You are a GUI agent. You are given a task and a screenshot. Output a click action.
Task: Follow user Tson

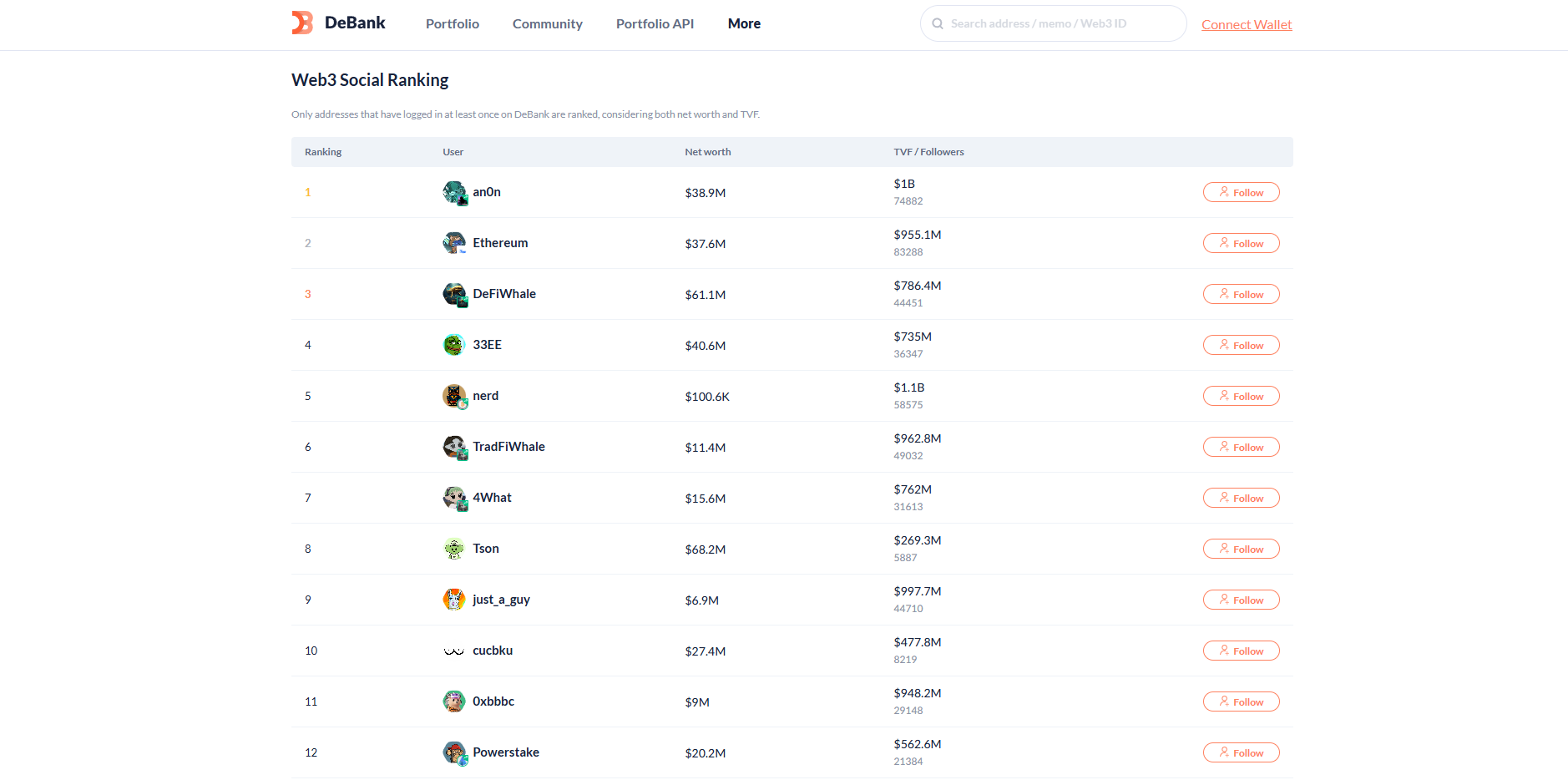point(1242,549)
